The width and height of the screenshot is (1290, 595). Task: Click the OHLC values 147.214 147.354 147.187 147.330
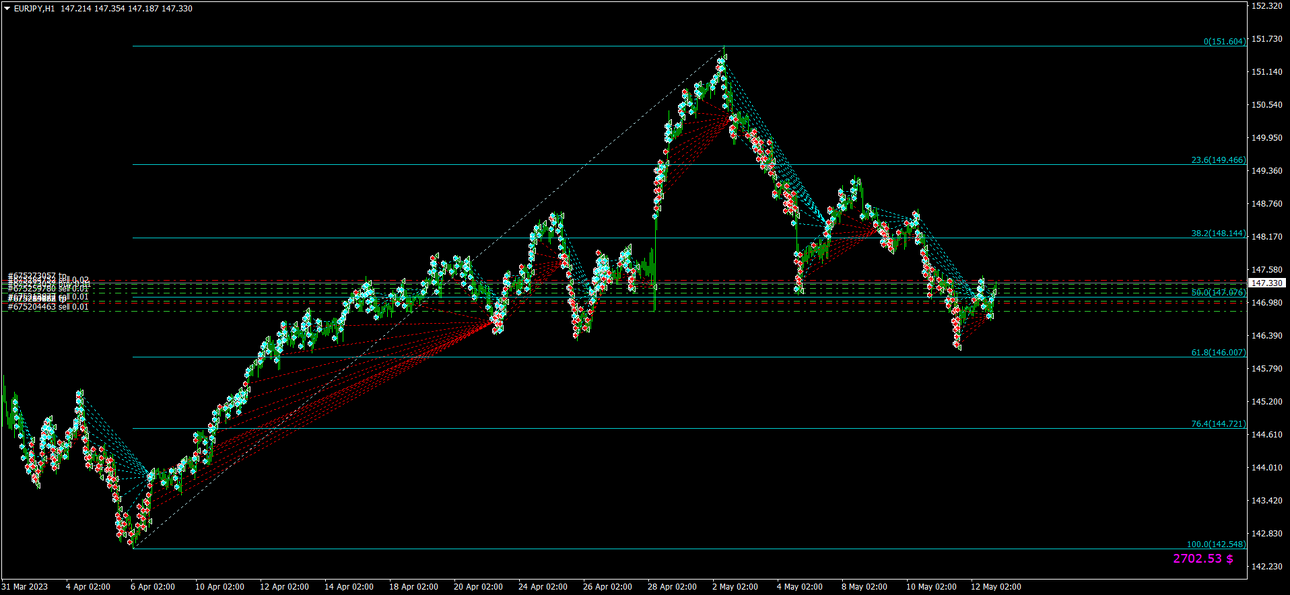coord(127,8)
